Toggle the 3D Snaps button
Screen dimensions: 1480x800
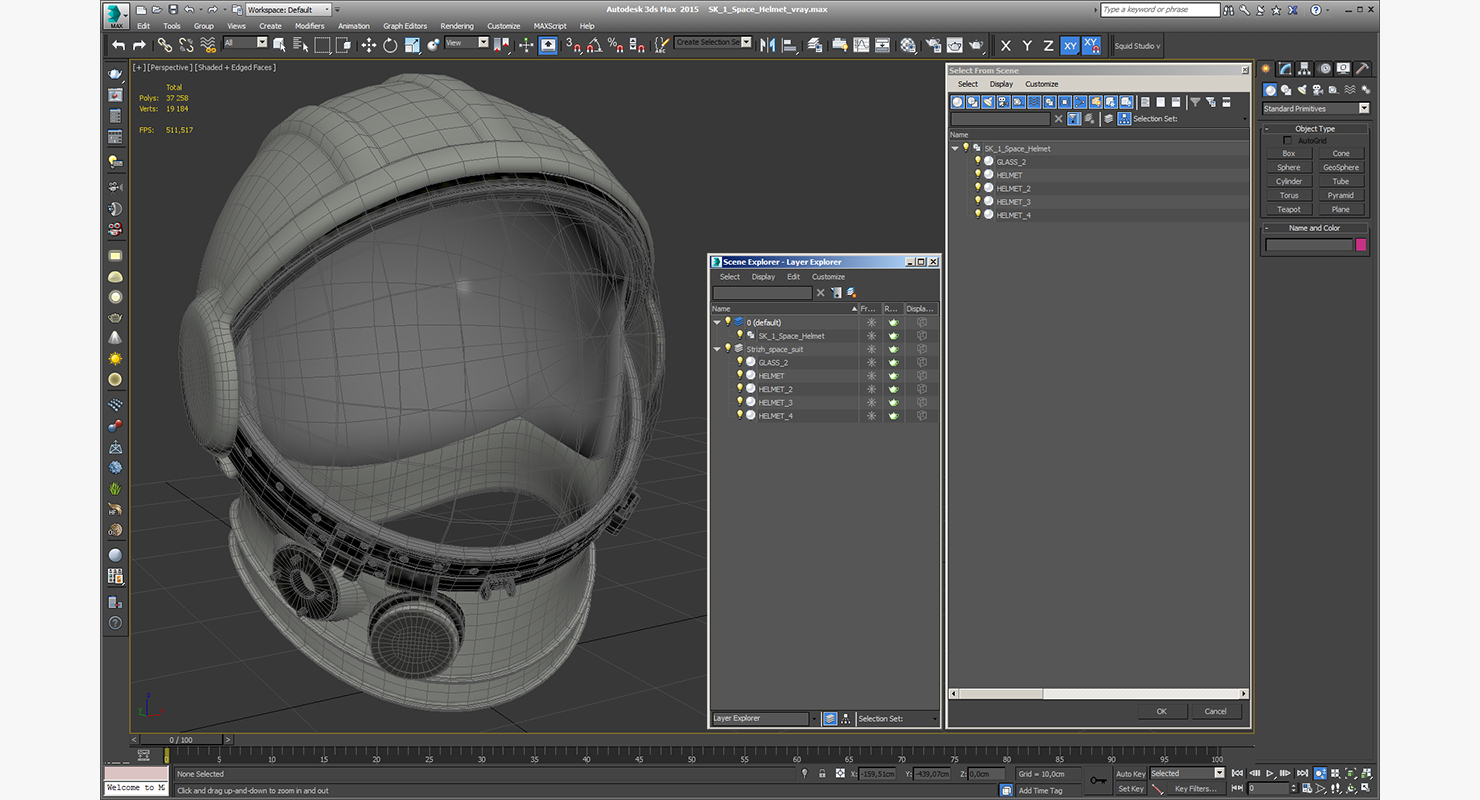pos(573,45)
